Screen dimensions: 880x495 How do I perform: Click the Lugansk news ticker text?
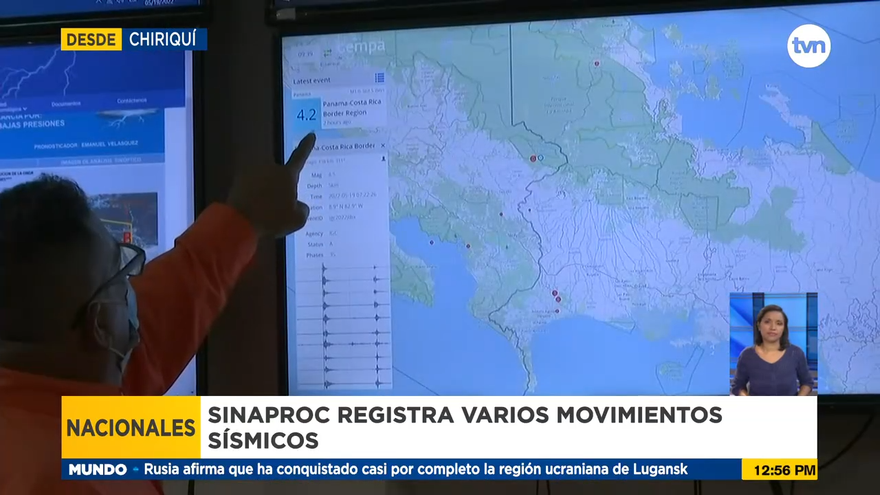416,469
